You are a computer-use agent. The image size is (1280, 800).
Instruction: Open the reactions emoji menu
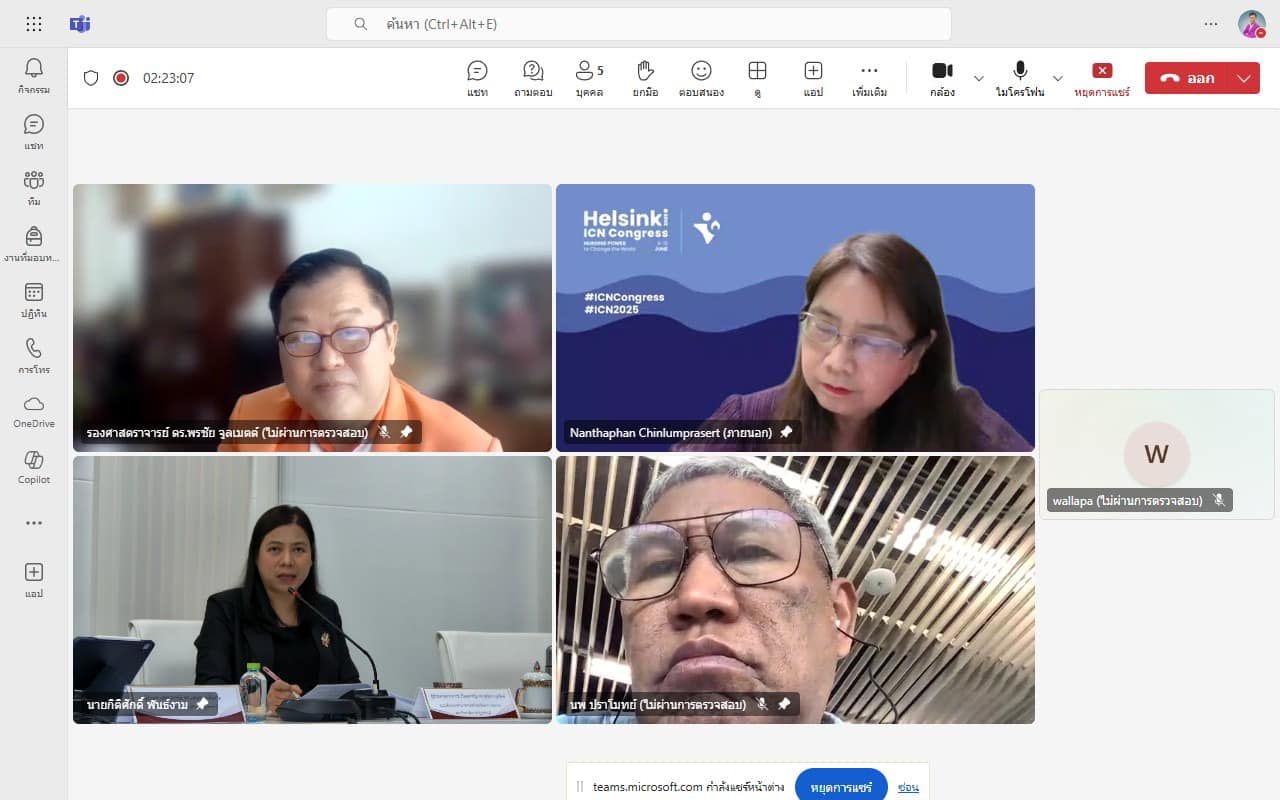point(701,78)
